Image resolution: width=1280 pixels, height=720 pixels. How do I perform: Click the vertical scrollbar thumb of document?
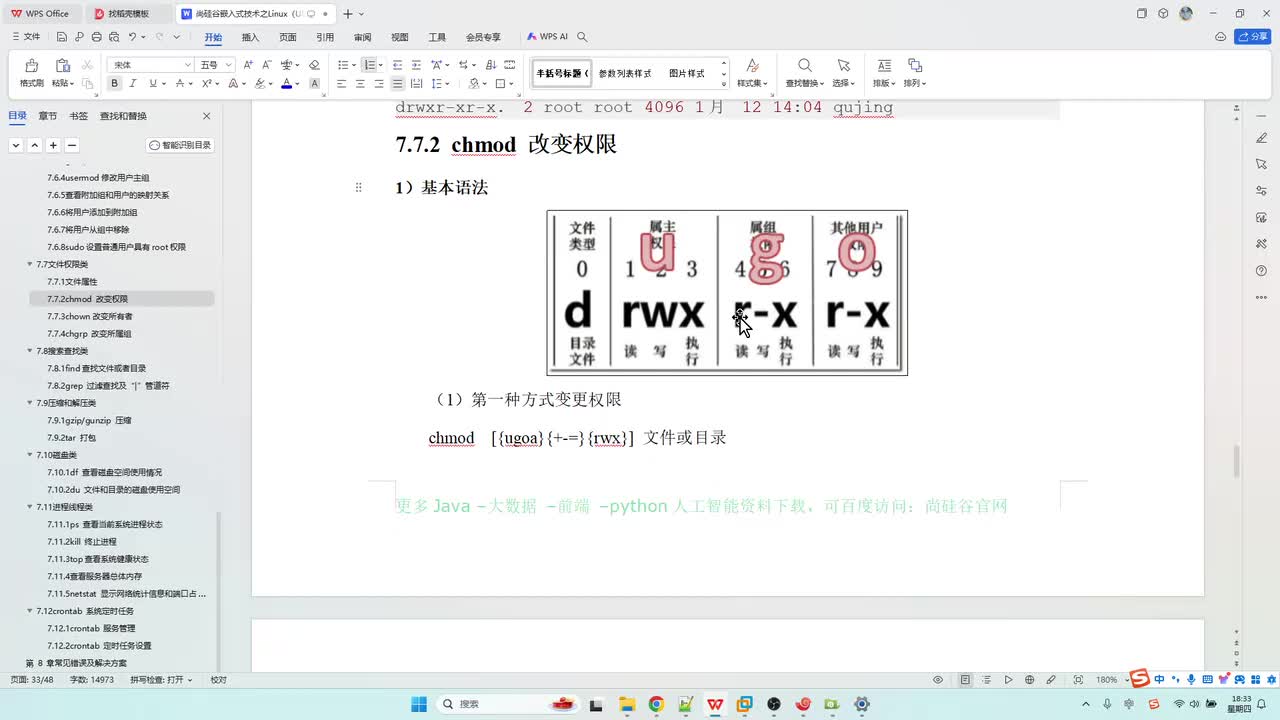(1236, 461)
